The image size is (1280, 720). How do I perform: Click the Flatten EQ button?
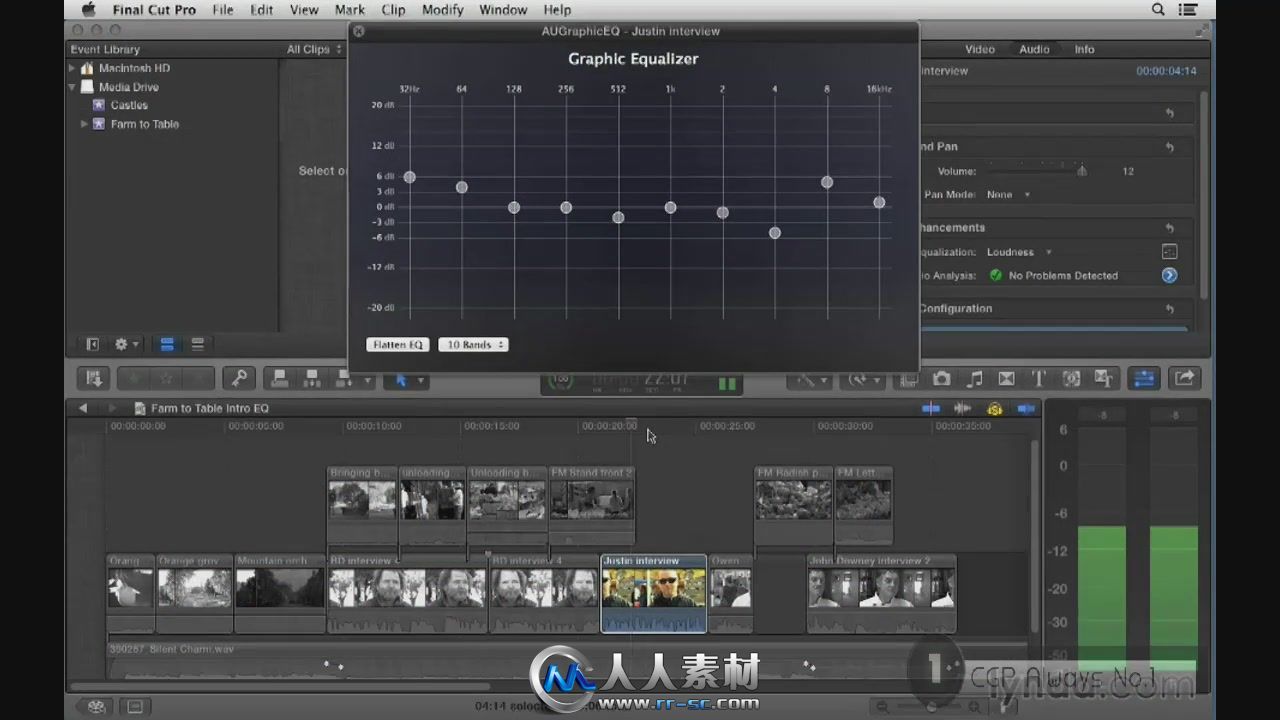[398, 344]
